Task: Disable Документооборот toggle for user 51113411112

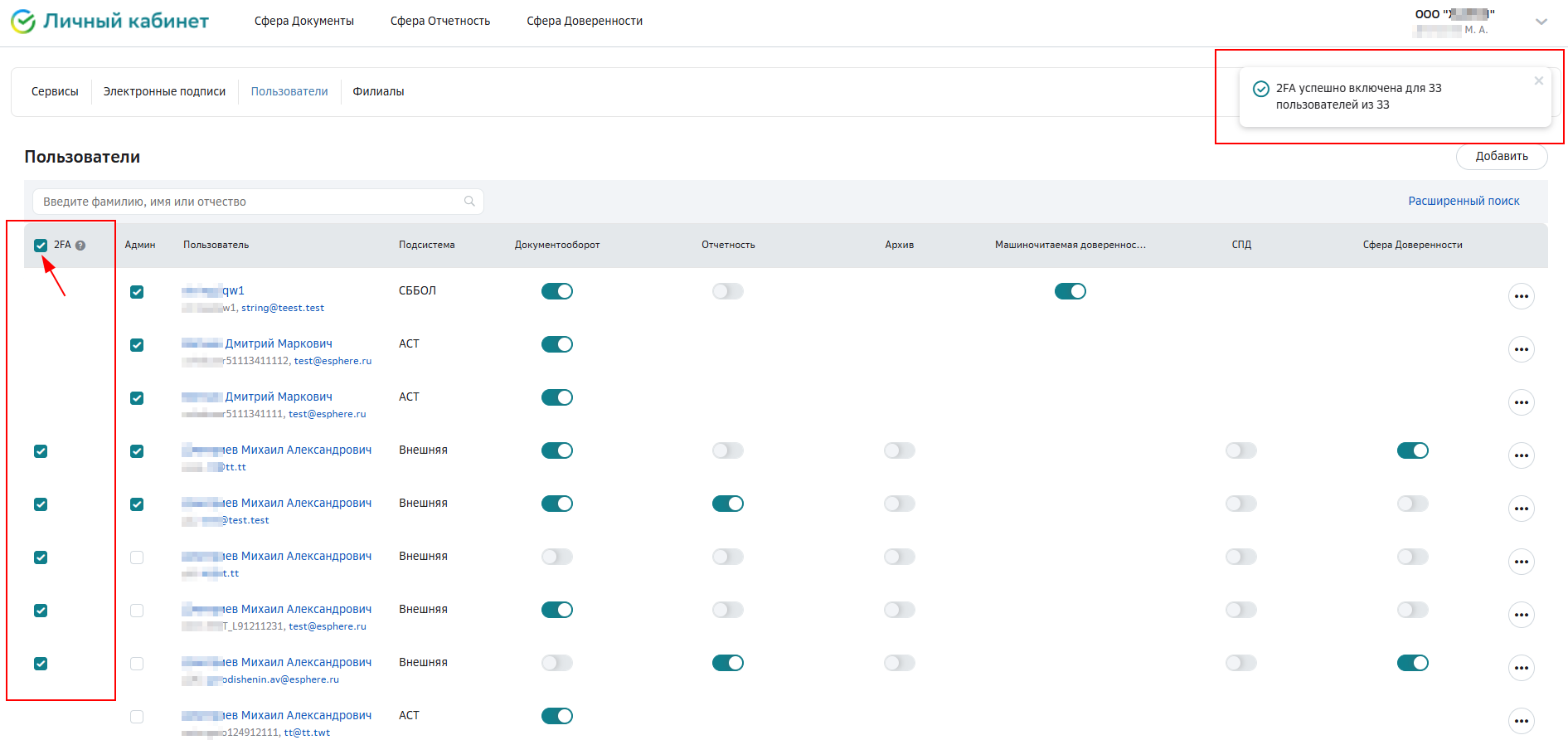Action: coord(557,344)
